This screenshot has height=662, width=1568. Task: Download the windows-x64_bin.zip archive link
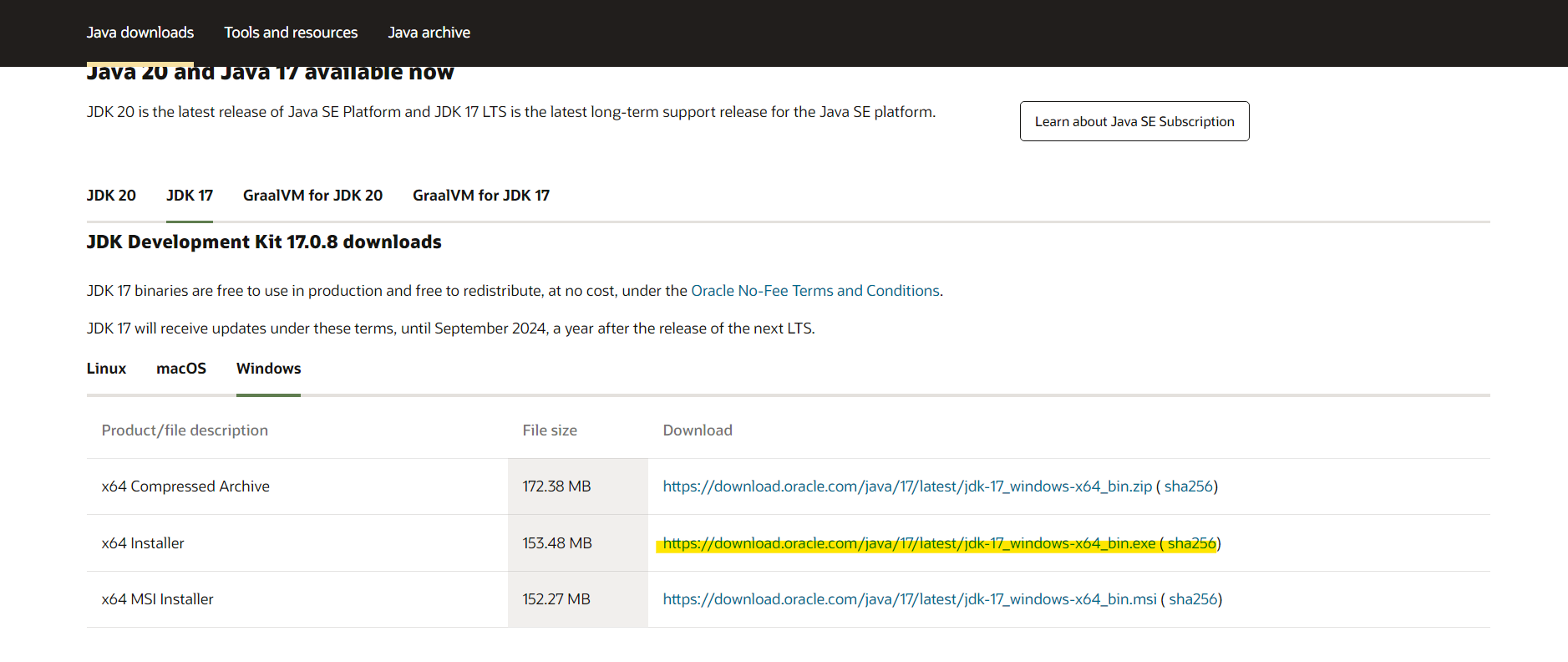tap(907, 486)
